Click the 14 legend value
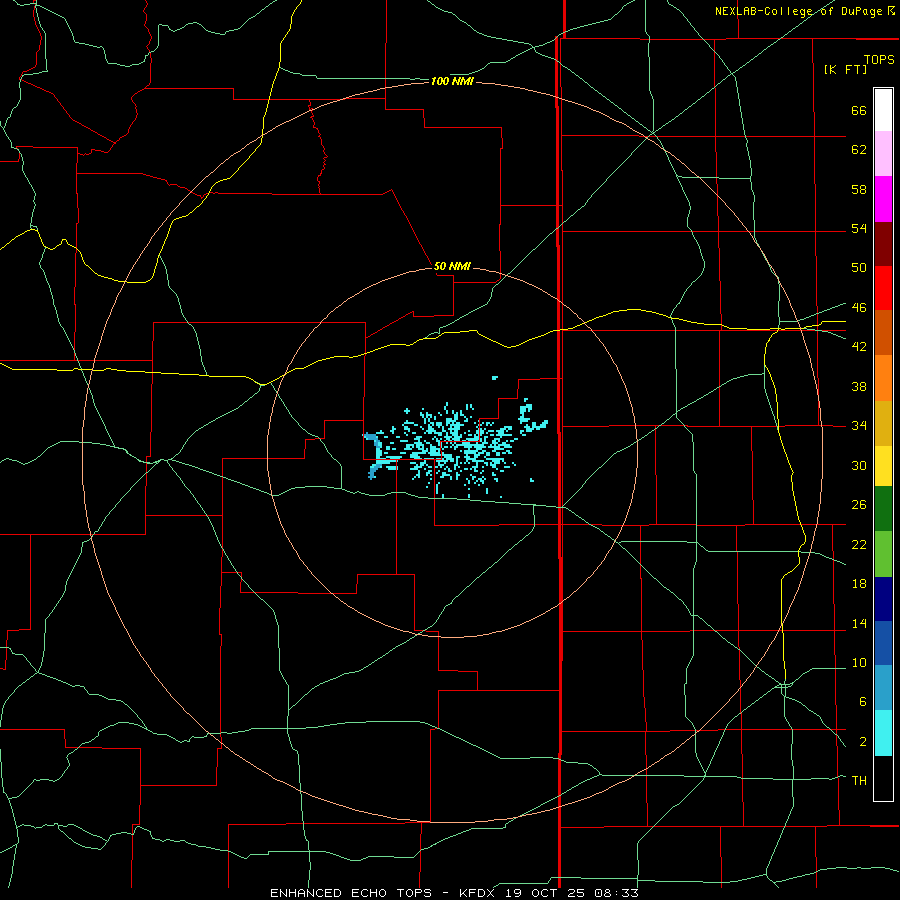Screen dimensions: 900x900 click(859, 623)
